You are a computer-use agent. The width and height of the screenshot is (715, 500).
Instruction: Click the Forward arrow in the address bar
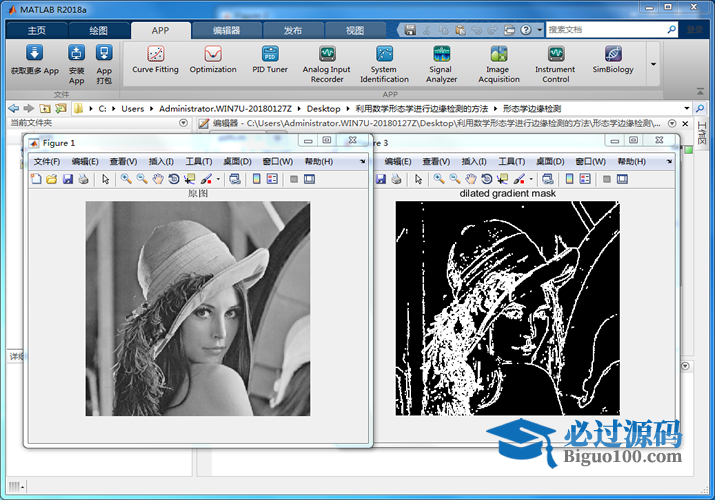pos(29,108)
